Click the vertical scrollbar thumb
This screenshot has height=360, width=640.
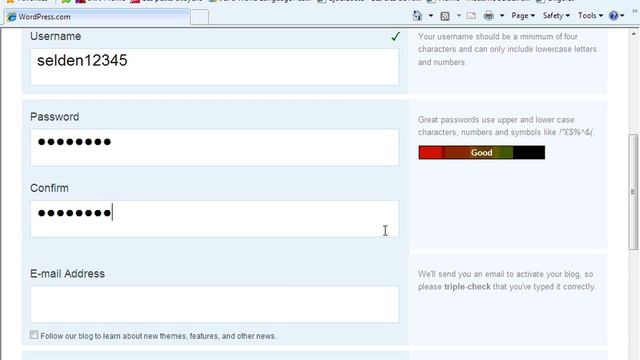(x=633, y=192)
